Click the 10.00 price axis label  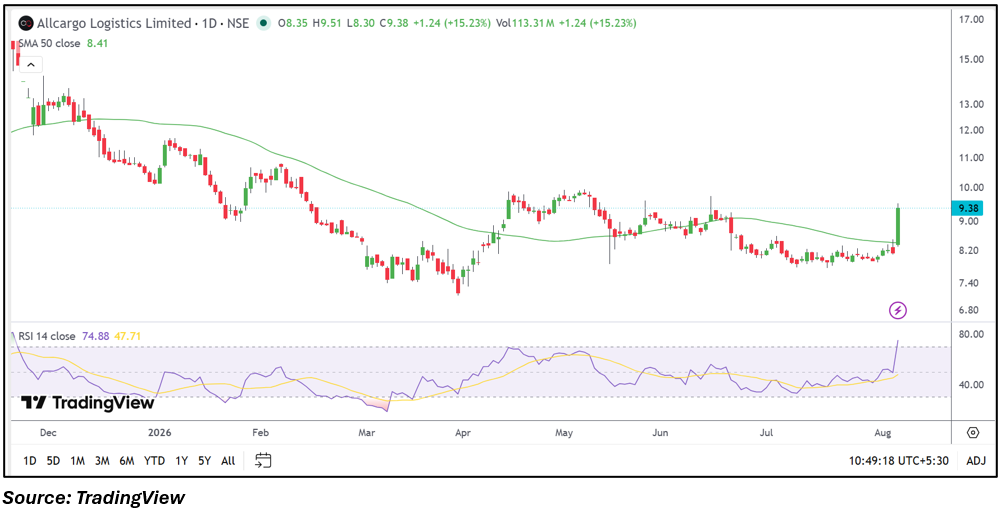pos(970,188)
